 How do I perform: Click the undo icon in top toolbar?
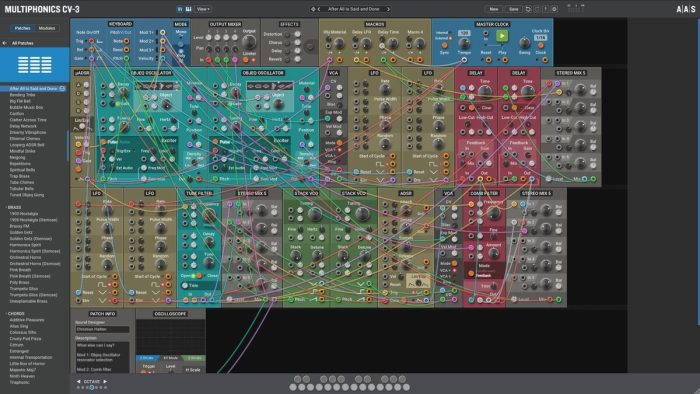528,9
